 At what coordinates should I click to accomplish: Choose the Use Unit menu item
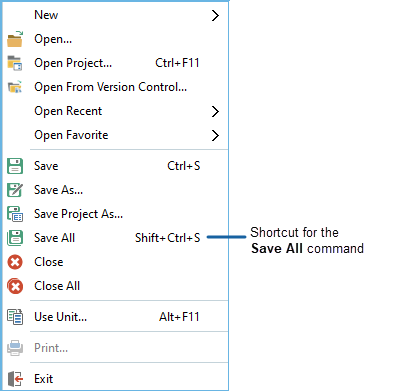(x=115, y=317)
